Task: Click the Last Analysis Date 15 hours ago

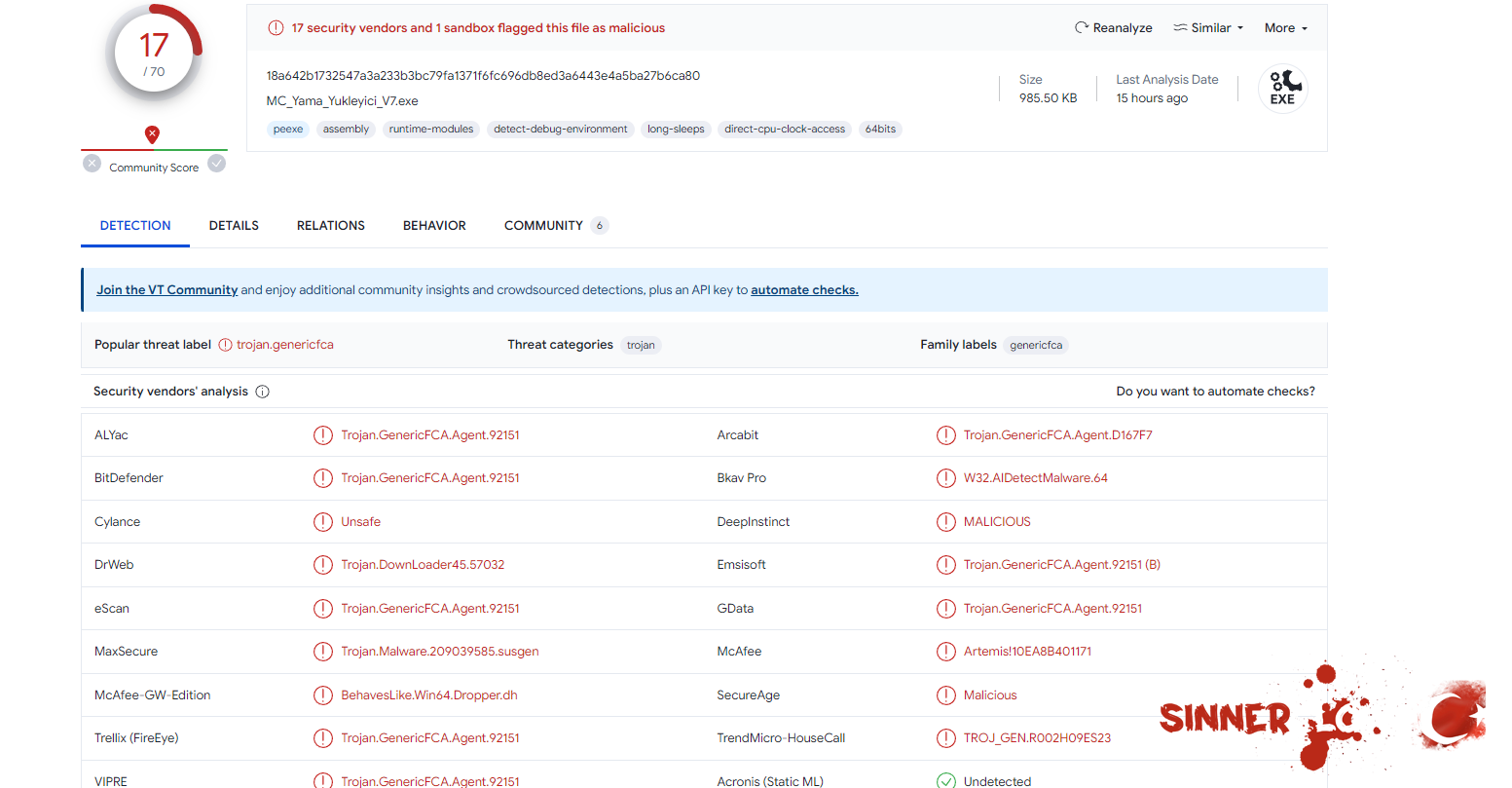Action: pyautogui.click(x=1152, y=98)
